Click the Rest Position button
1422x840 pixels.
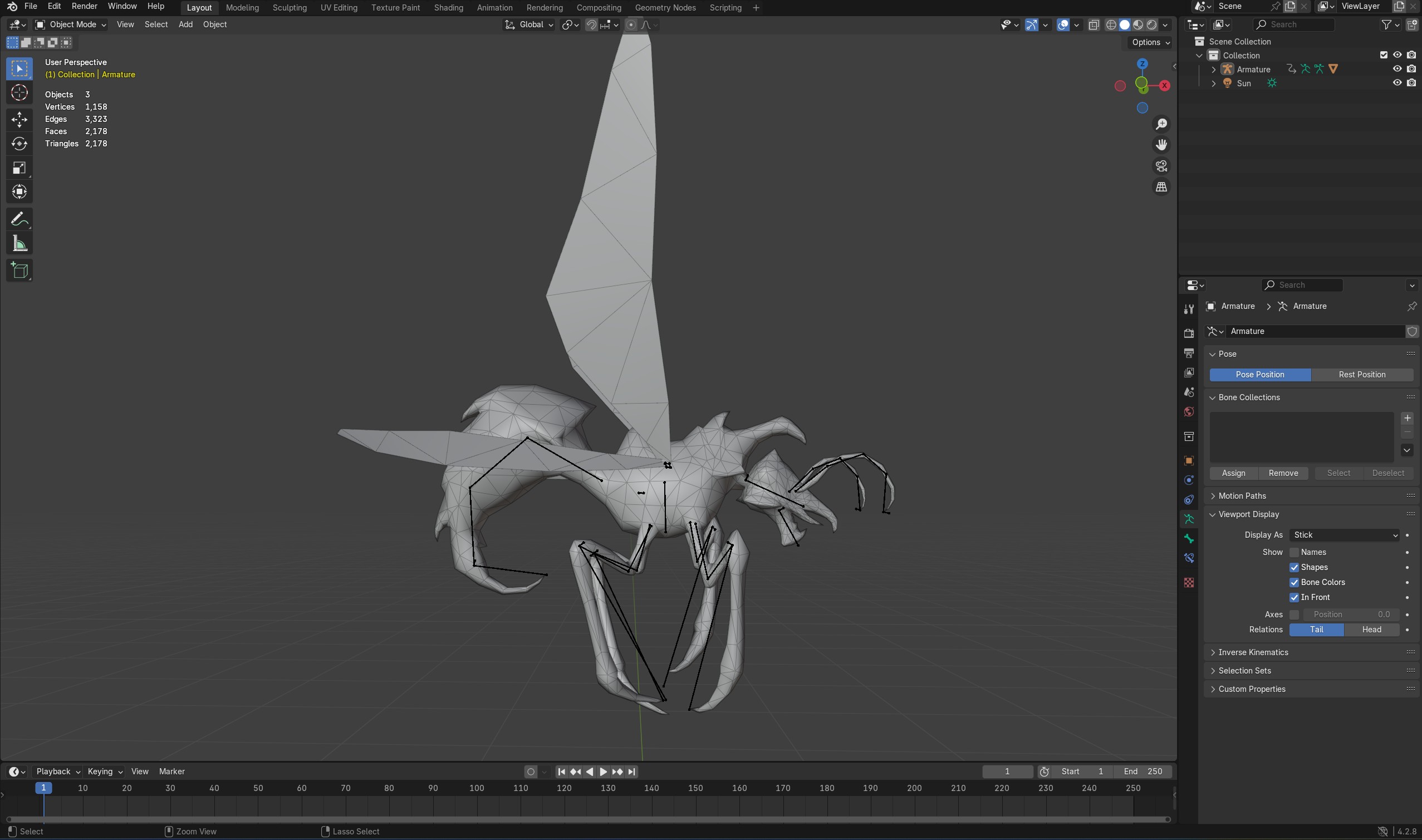(x=1361, y=375)
